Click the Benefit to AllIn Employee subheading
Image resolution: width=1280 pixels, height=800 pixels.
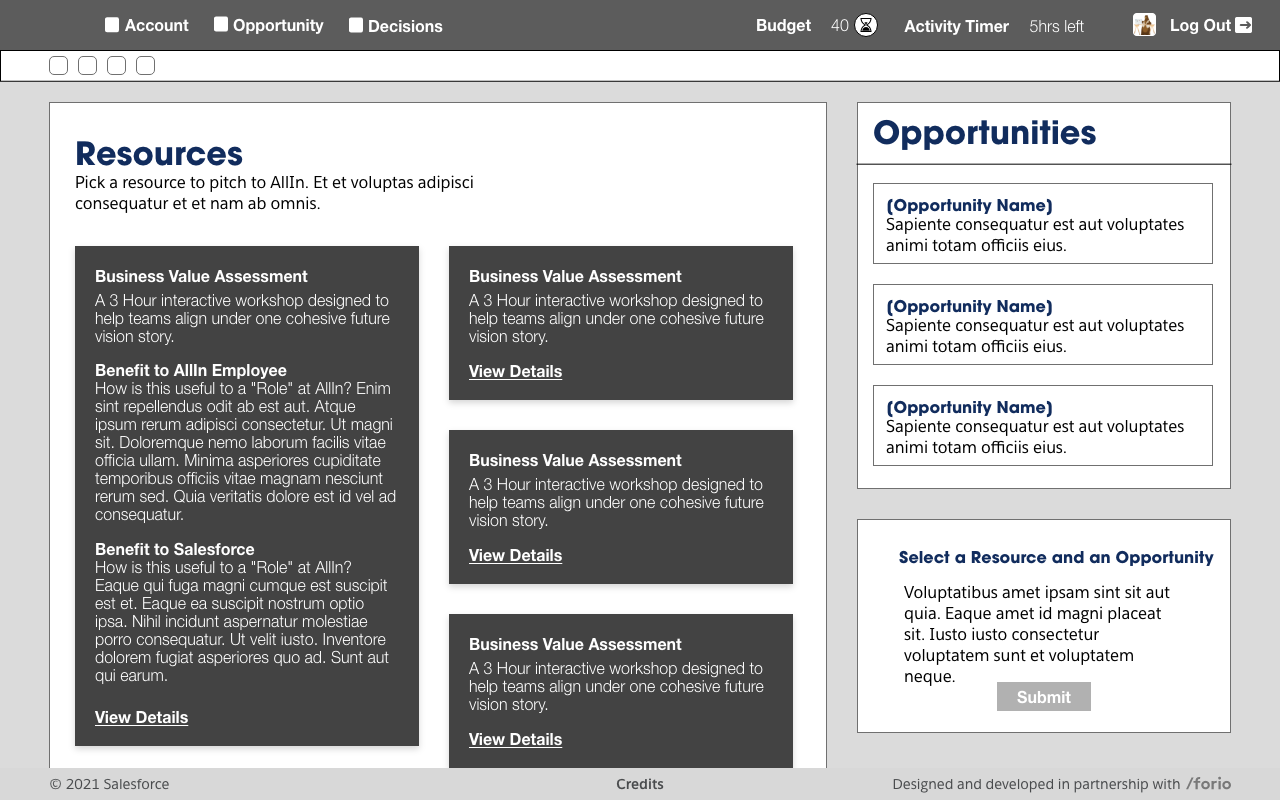(191, 370)
